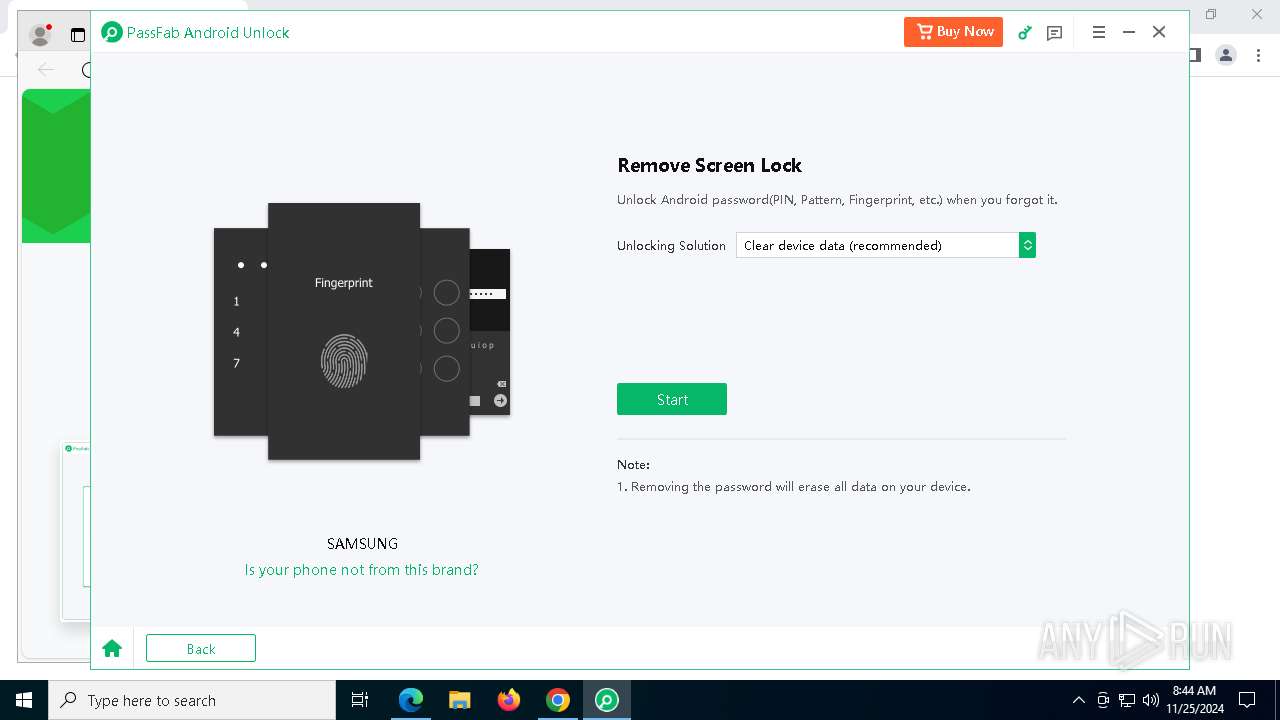Close the PassFab Android Unlock window

pos(1159,32)
